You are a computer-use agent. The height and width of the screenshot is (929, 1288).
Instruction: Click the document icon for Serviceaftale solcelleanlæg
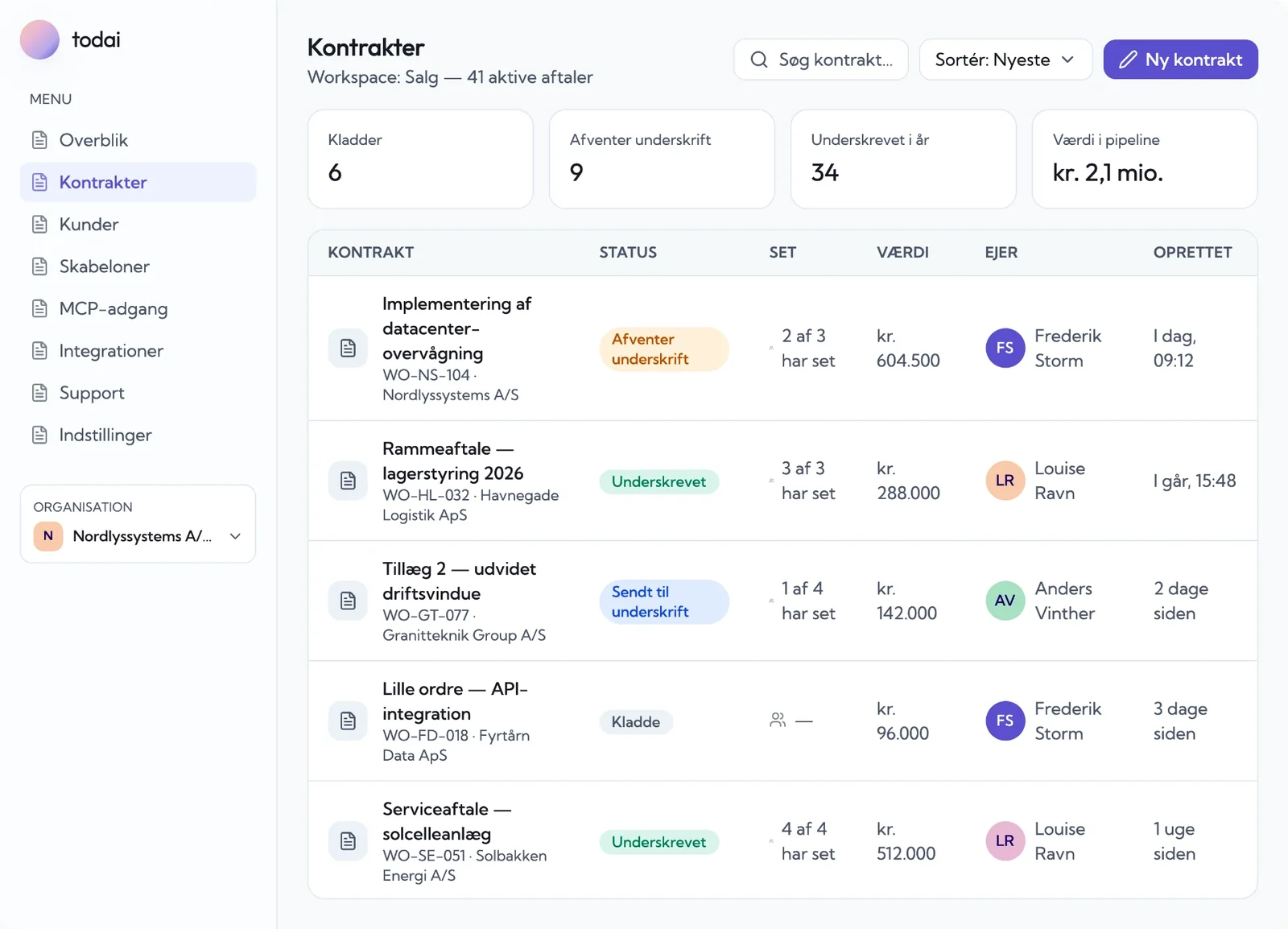tap(348, 841)
